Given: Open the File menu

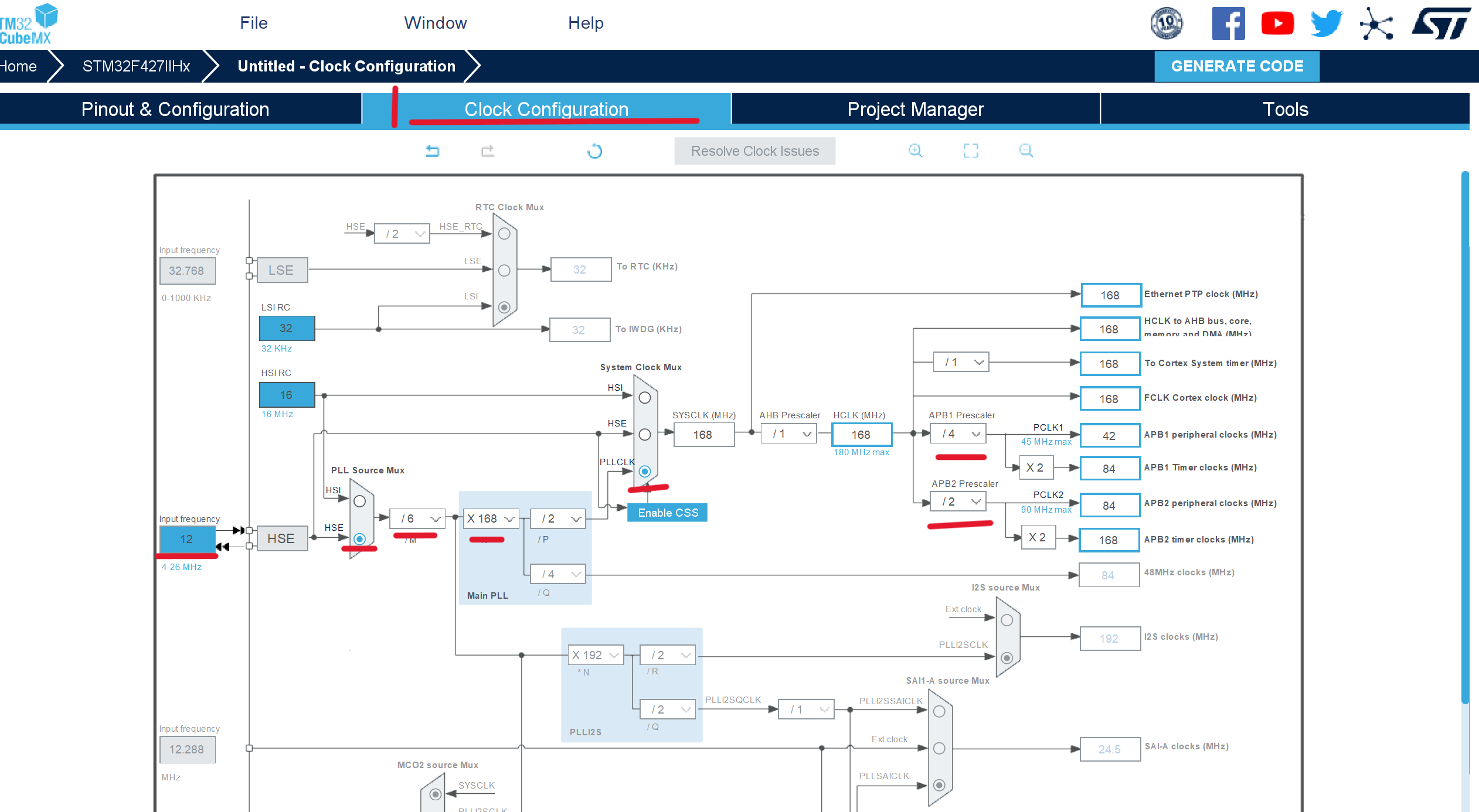Looking at the screenshot, I should (x=253, y=23).
